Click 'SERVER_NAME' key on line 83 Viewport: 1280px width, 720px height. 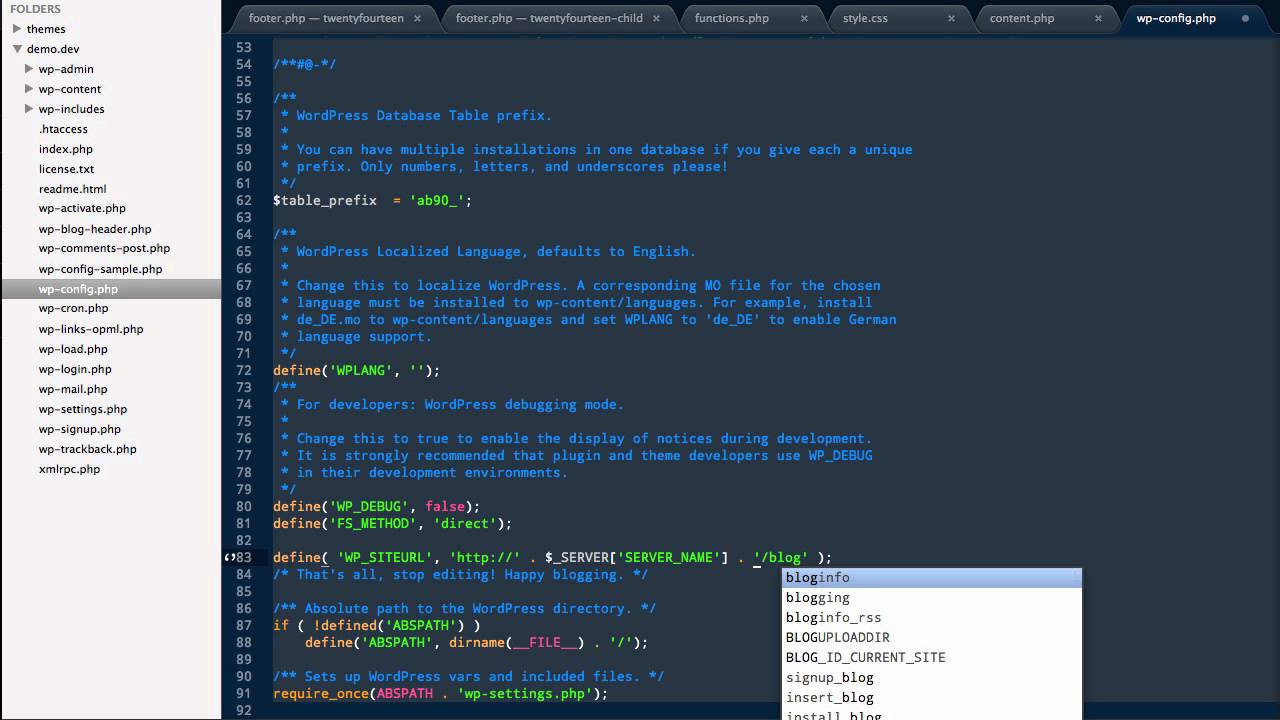[x=669, y=557]
